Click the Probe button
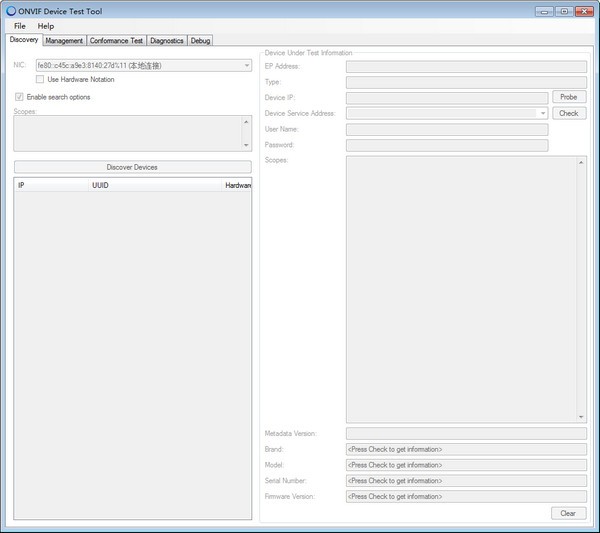The height and width of the screenshot is (533, 600). coord(569,97)
